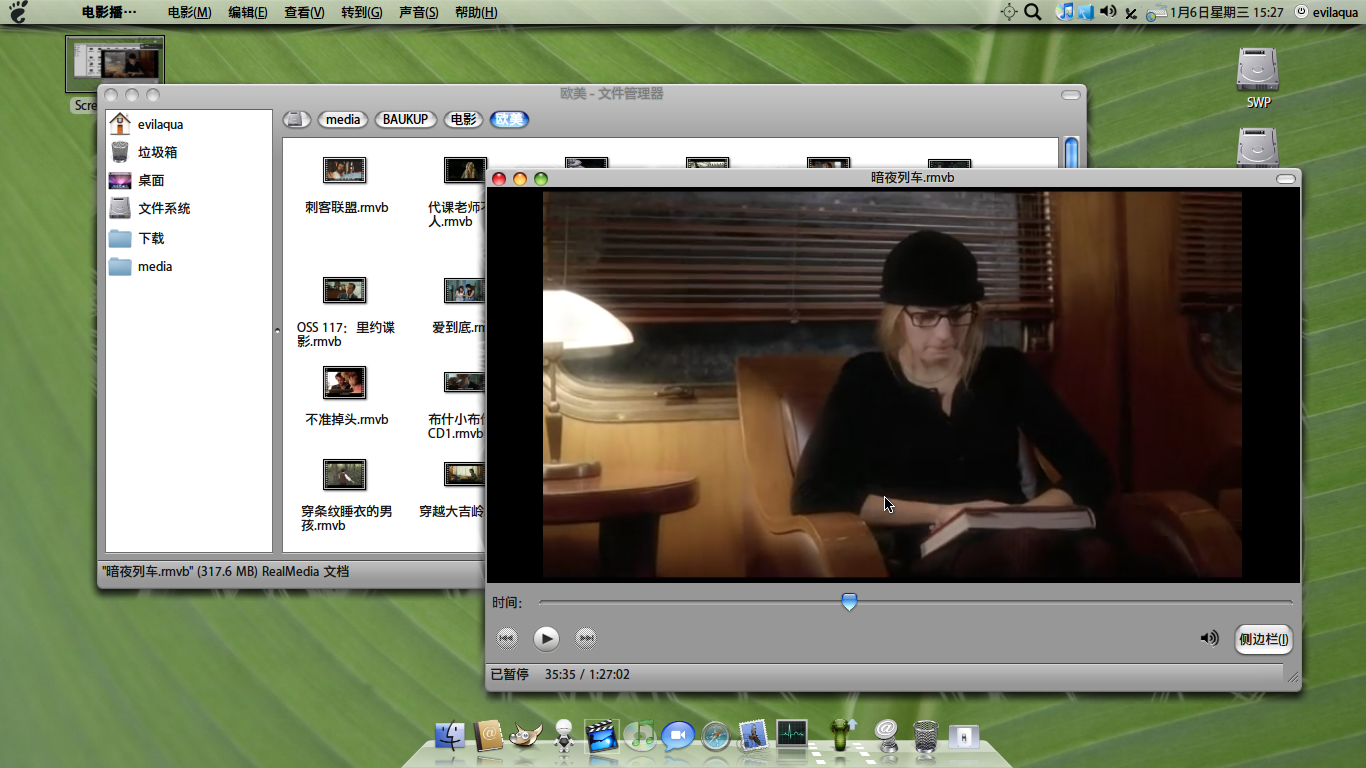Open the 帮助(H) menu
The height and width of the screenshot is (768, 1366).
pos(476,12)
